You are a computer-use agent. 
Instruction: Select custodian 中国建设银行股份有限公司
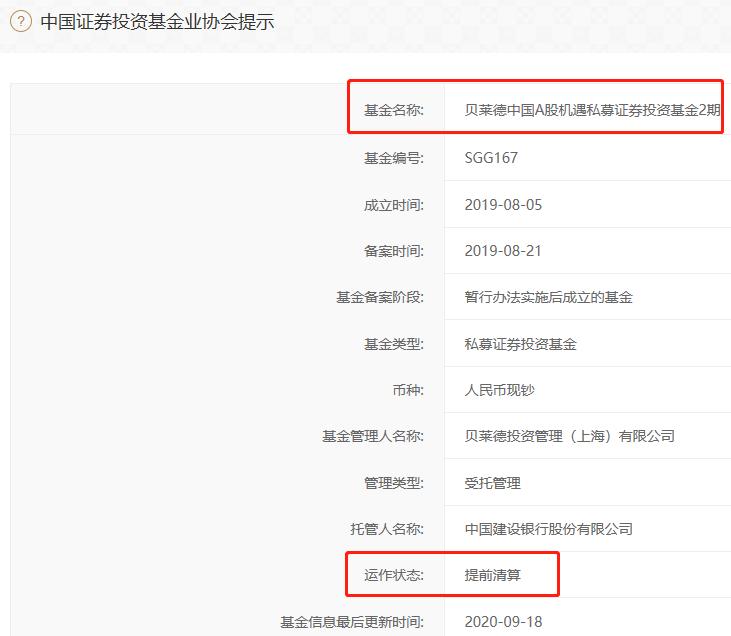[549, 529]
